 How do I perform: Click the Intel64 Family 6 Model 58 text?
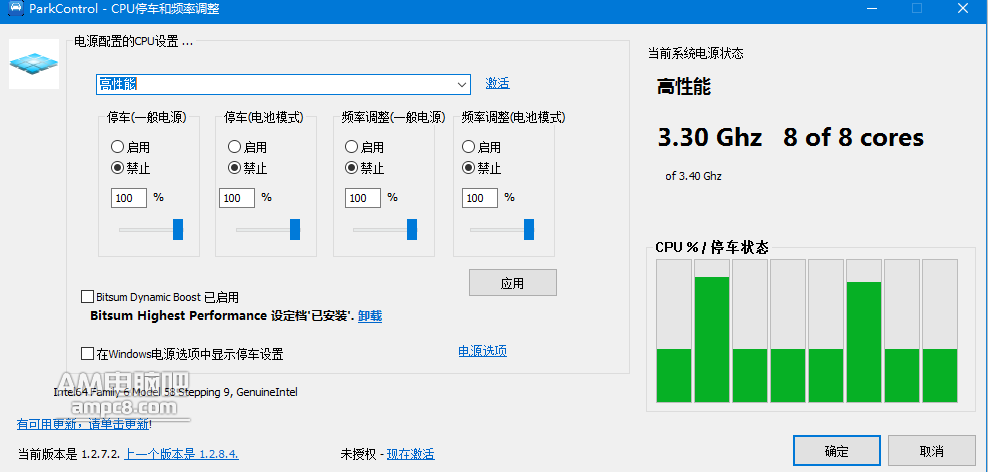[175, 392]
